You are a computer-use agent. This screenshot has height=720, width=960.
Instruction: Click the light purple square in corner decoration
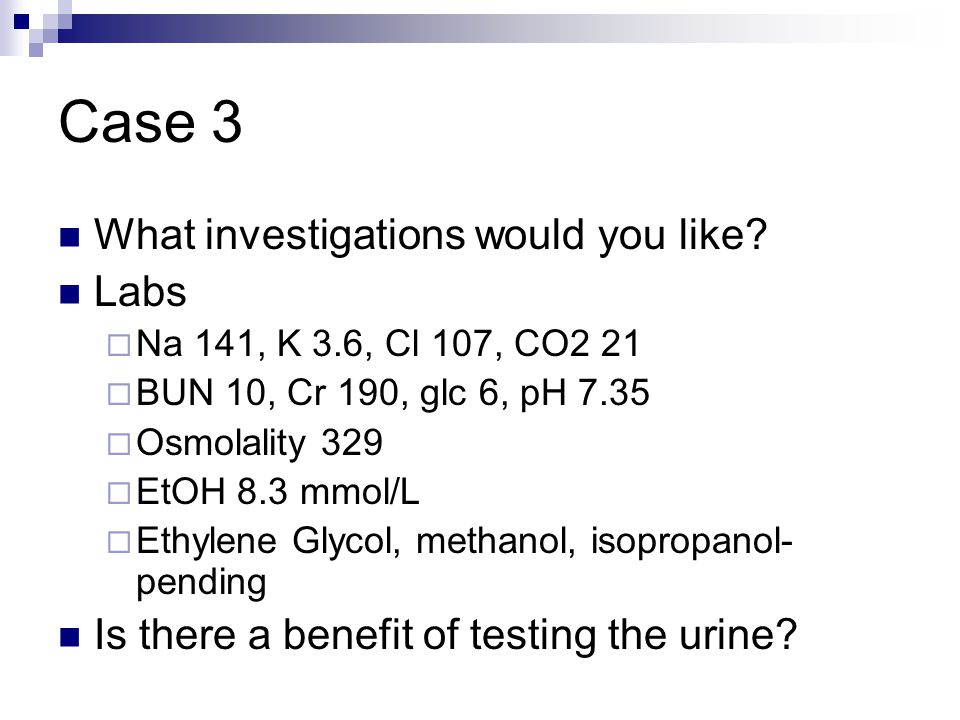click(36, 50)
